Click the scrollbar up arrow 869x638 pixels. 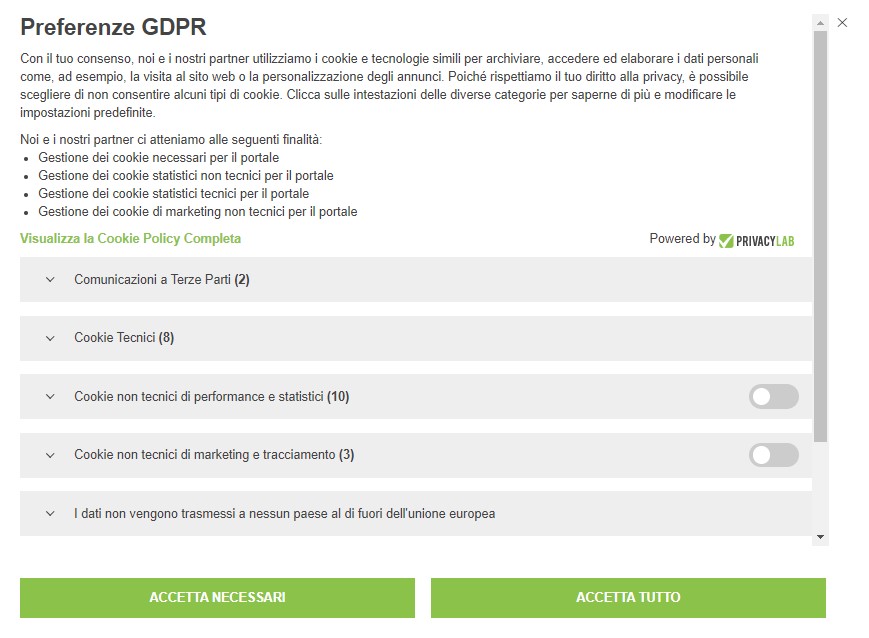(821, 22)
